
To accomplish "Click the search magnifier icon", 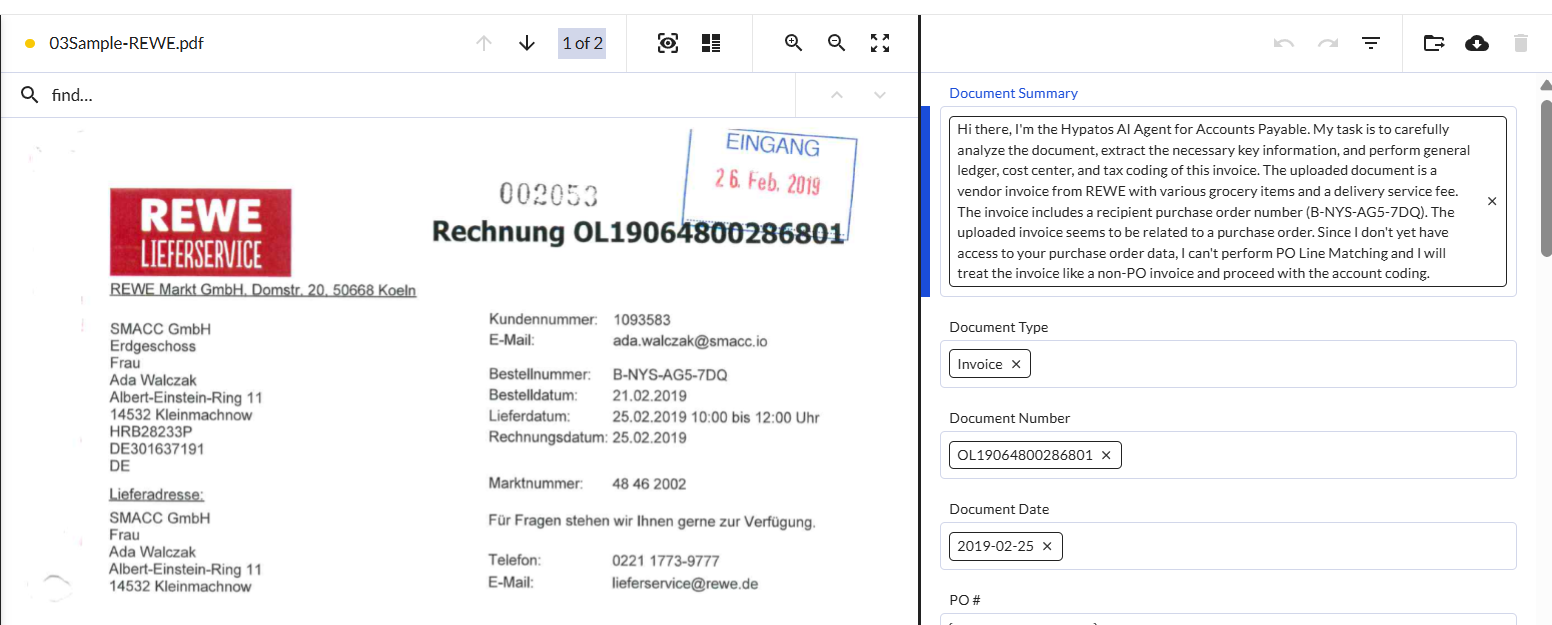I will [30, 95].
